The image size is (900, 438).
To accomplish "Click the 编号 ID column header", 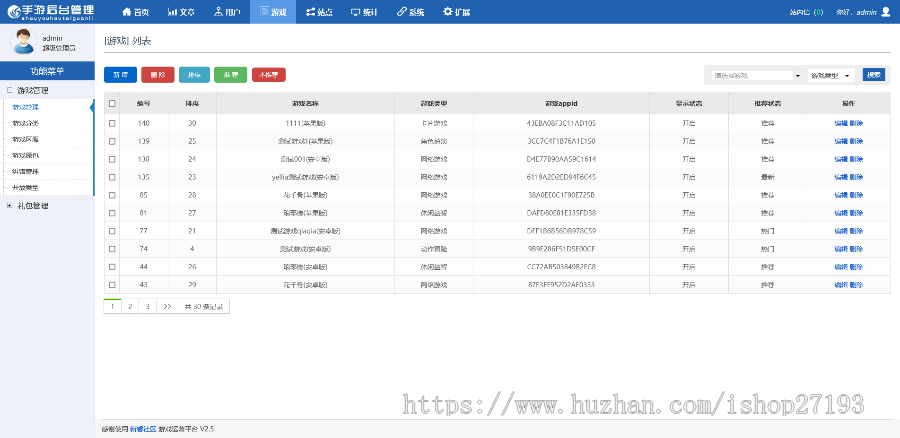I will click(x=144, y=104).
